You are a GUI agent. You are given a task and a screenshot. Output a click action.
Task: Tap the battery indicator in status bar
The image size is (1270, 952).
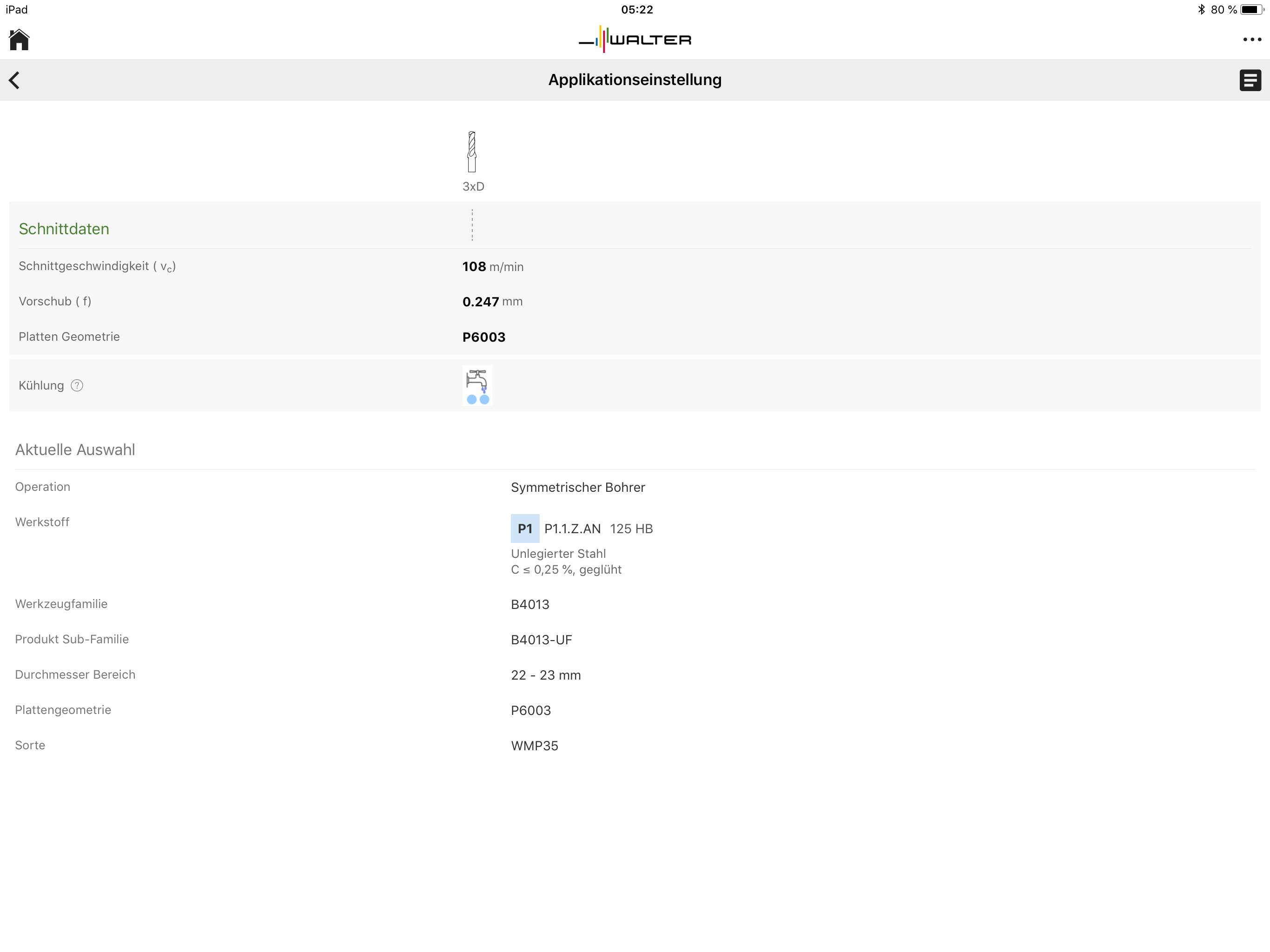(1251, 10)
